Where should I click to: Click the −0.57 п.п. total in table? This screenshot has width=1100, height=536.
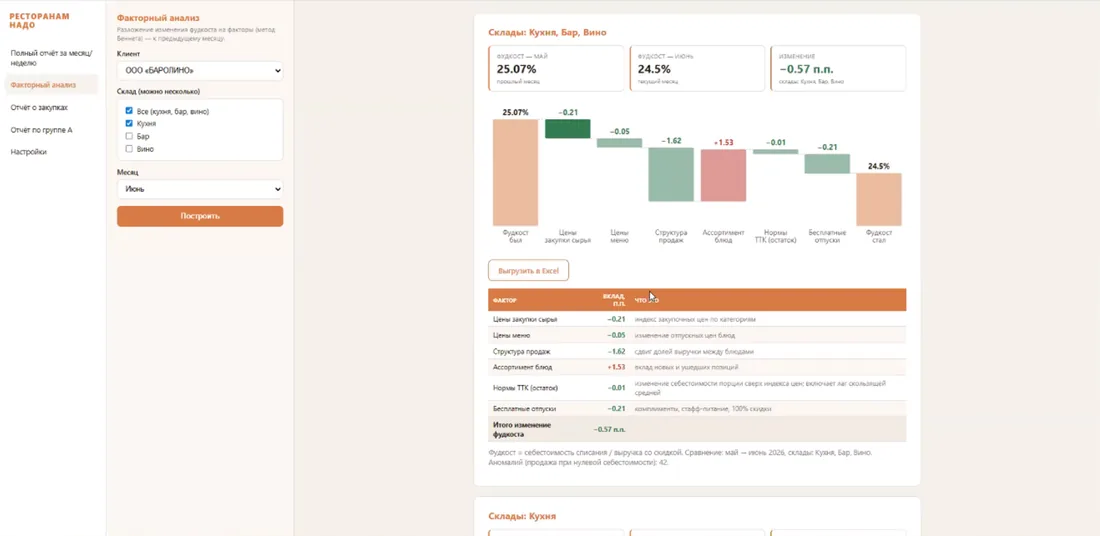coord(610,429)
